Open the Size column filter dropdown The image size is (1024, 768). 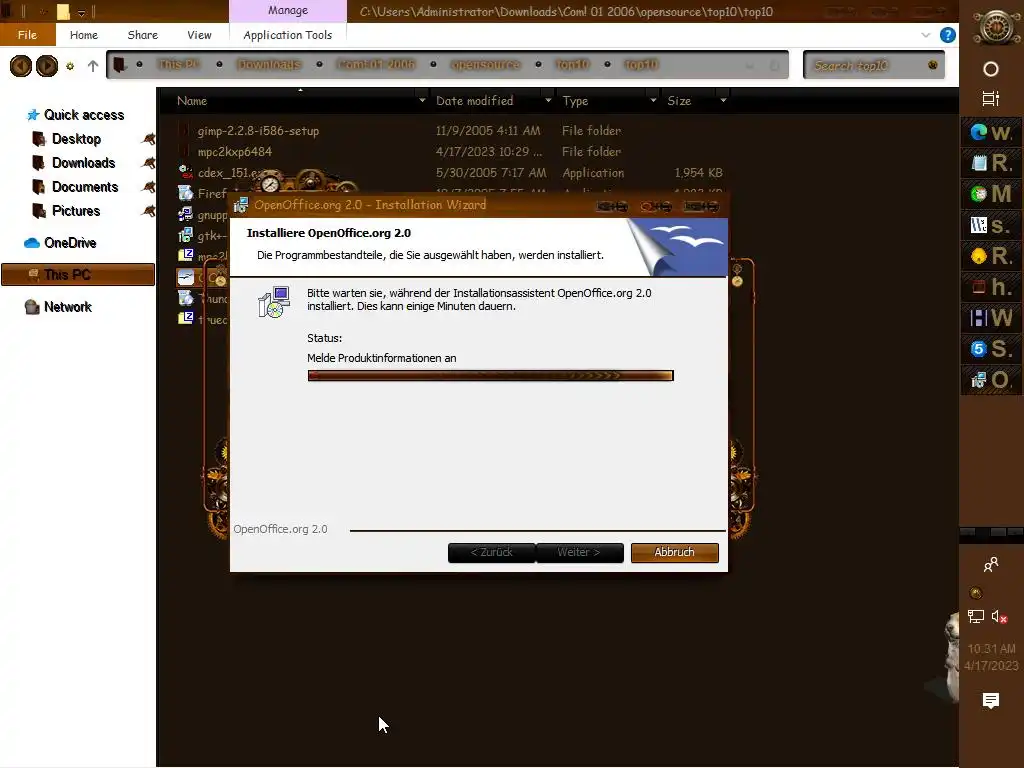click(723, 101)
